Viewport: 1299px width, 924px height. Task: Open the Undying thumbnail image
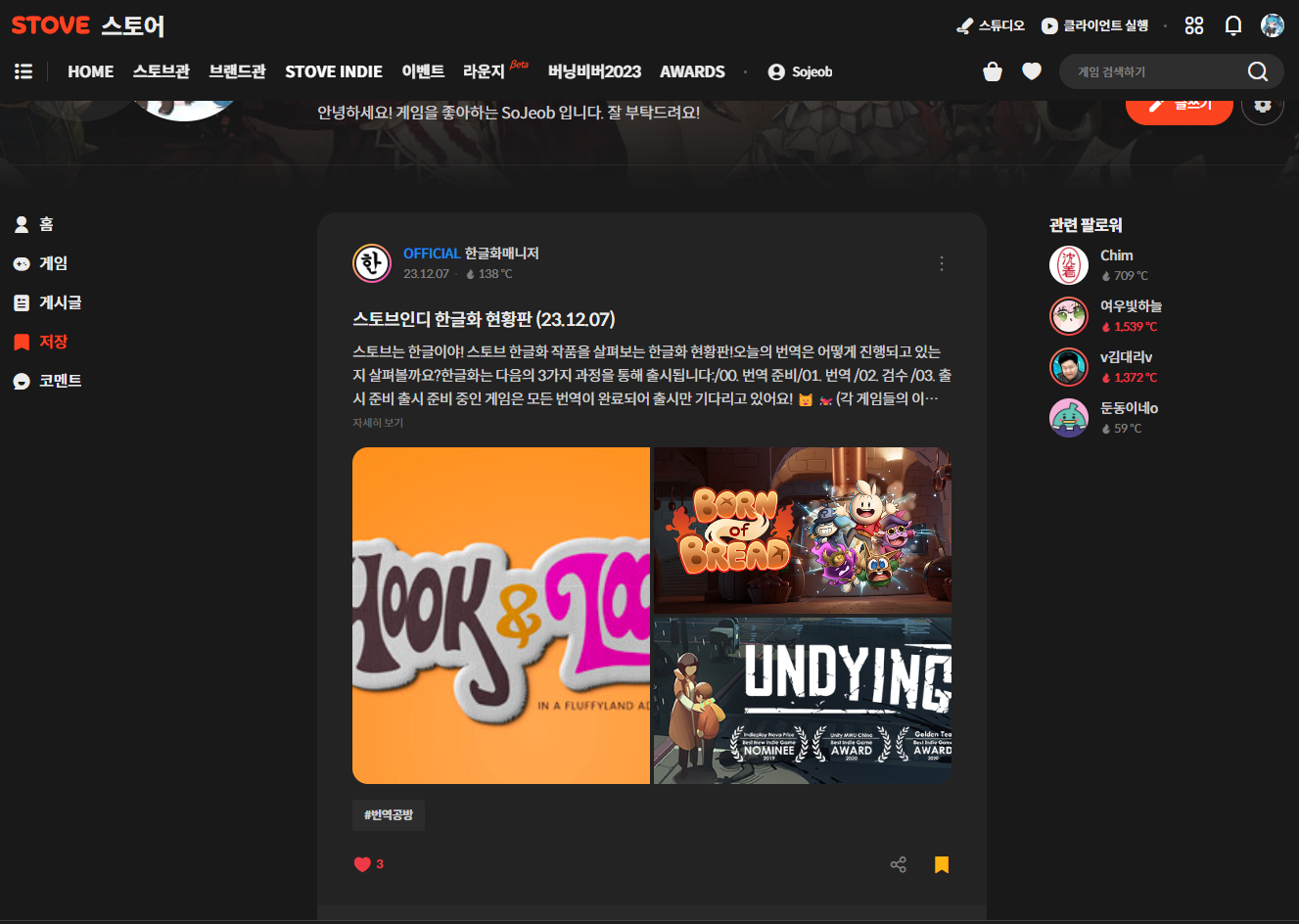tap(803, 701)
